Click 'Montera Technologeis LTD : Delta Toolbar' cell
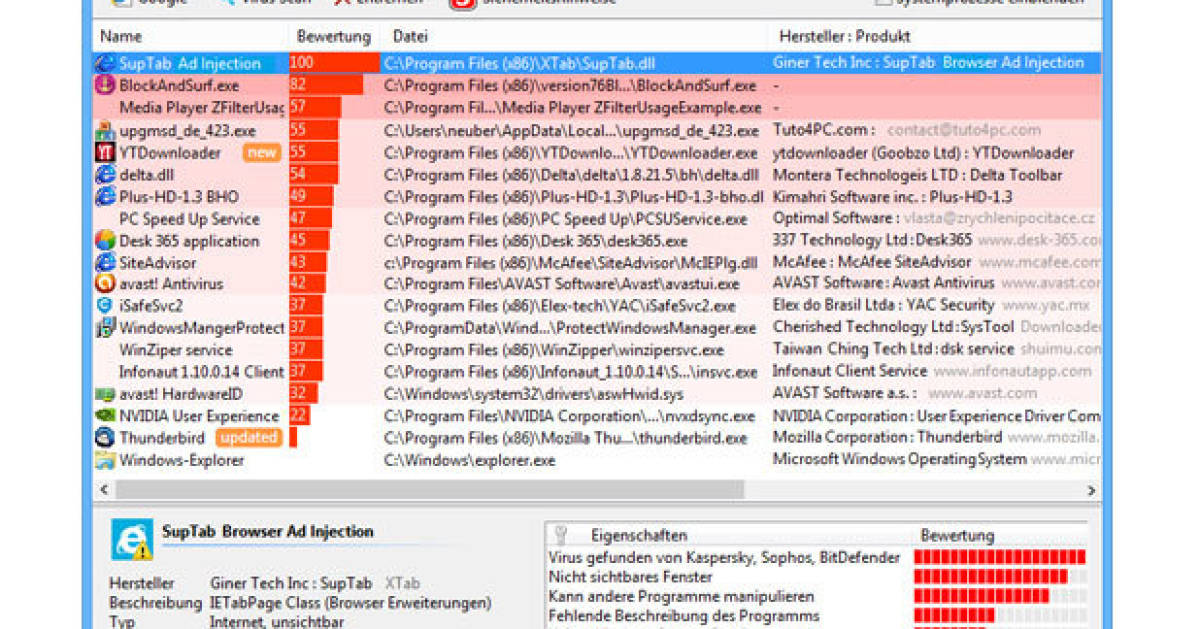The width and height of the screenshot is (1200, 629). point(918,175)
